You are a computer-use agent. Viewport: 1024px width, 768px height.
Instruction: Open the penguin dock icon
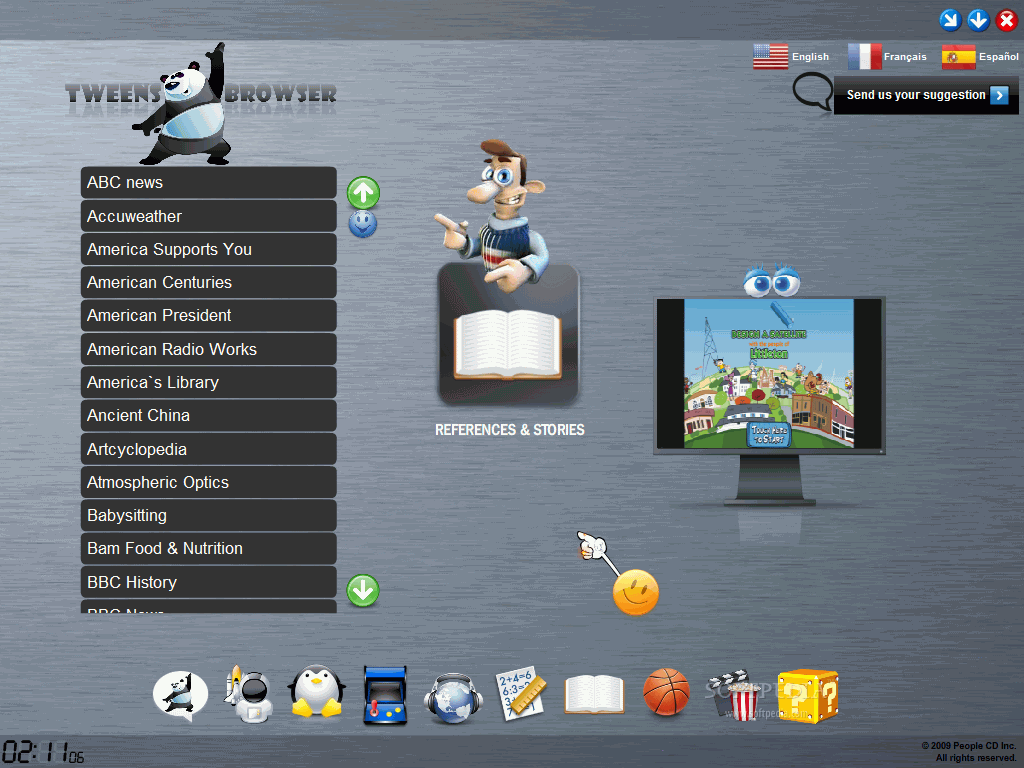click(x=317, y=691)
